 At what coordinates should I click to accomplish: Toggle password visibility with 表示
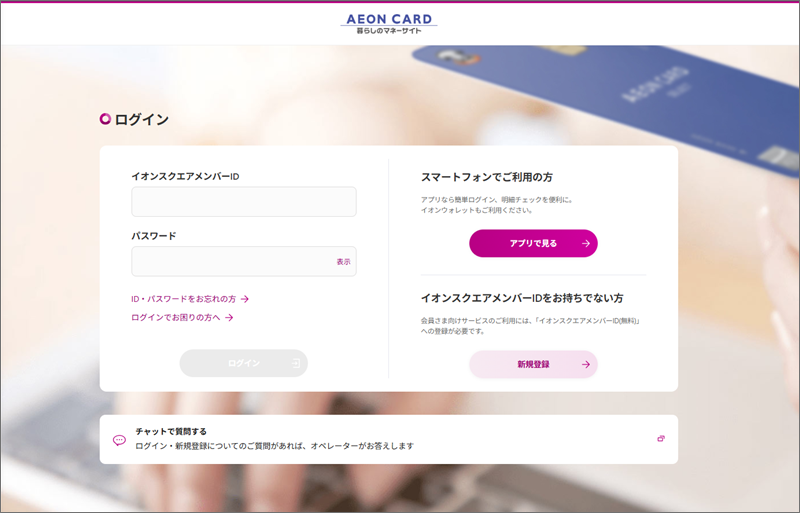tap(343, 262)
